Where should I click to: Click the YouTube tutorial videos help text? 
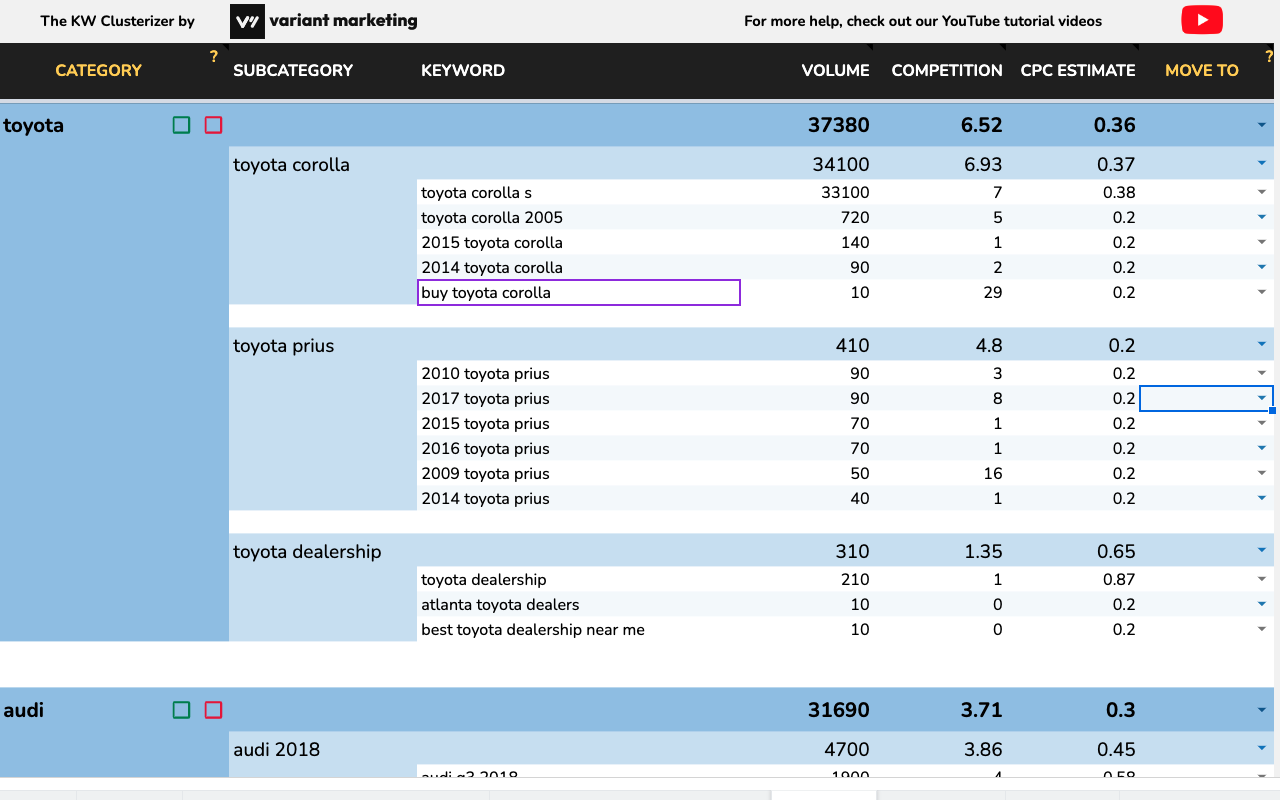tap(923, 21)
